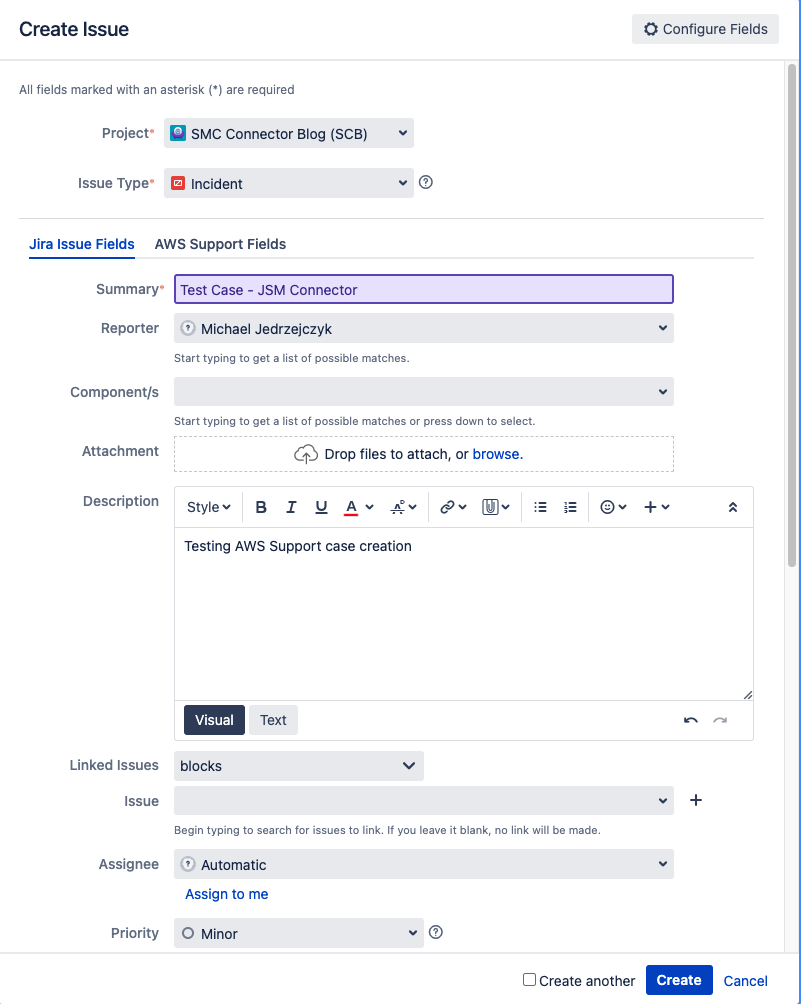801x1004 pixels.
Task: Open the Issue Type dropdown
Action: 288,183
